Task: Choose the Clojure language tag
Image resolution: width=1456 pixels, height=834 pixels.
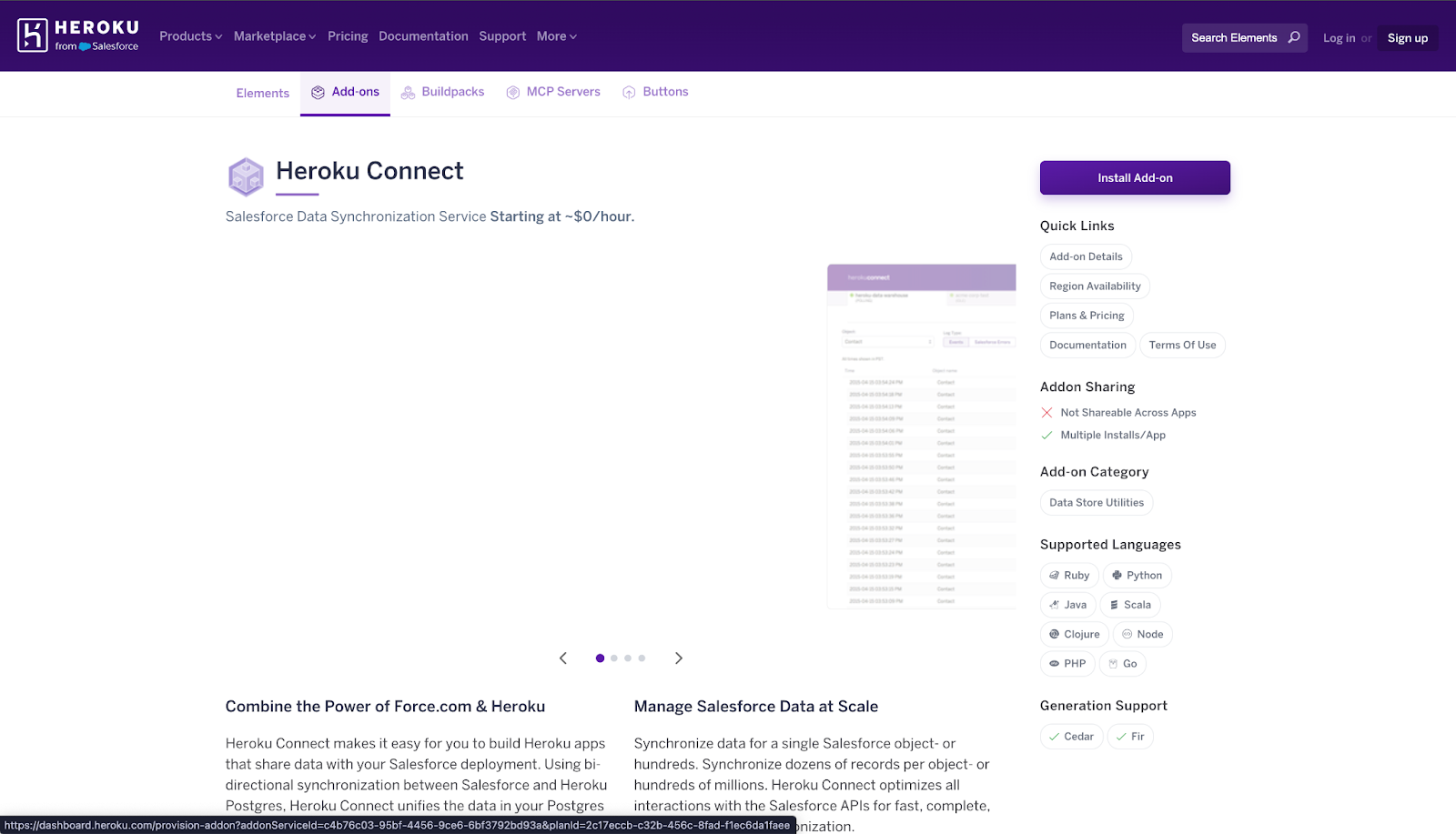Action: pos(1074,635)
